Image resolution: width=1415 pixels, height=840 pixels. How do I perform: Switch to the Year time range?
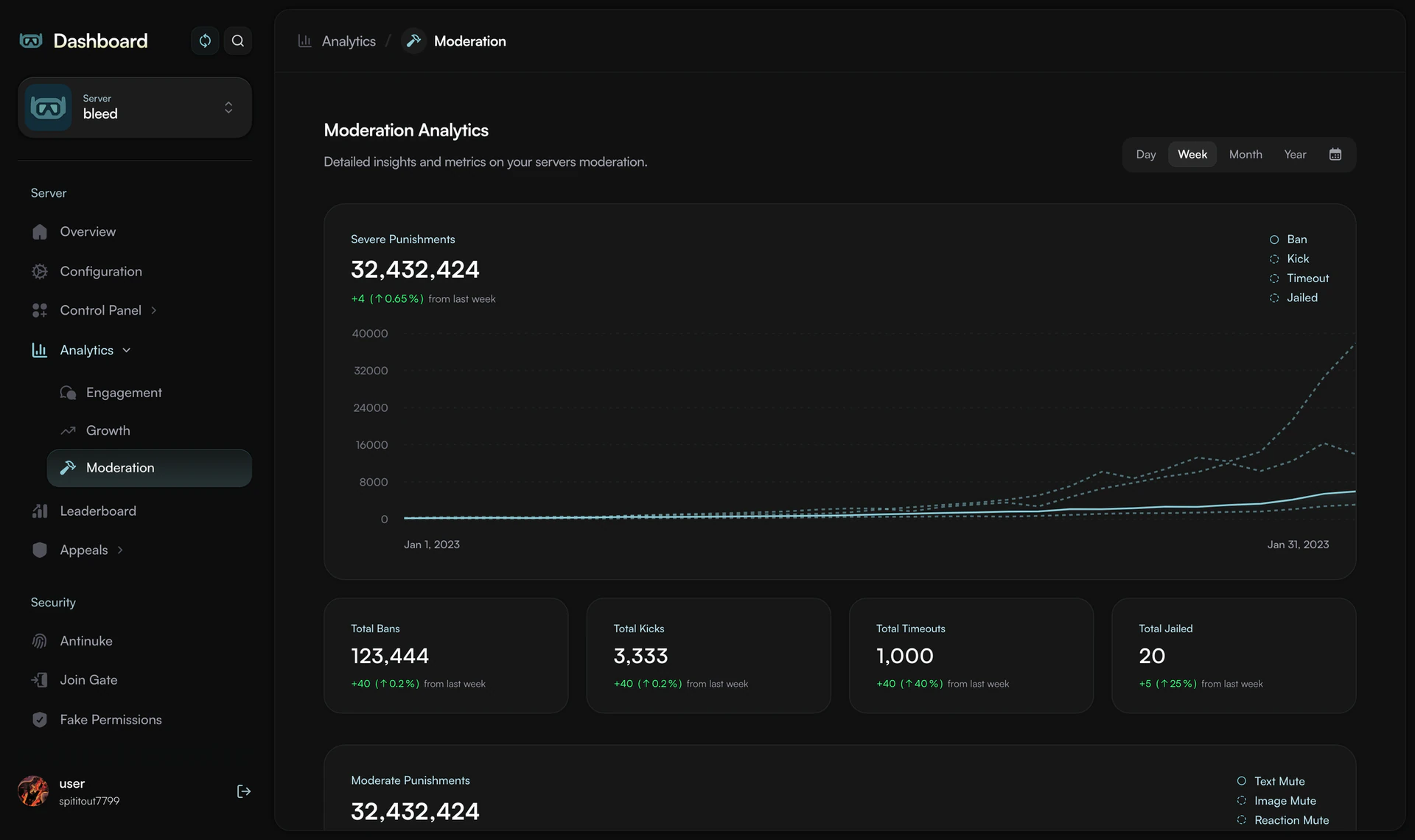[1295, 154]
